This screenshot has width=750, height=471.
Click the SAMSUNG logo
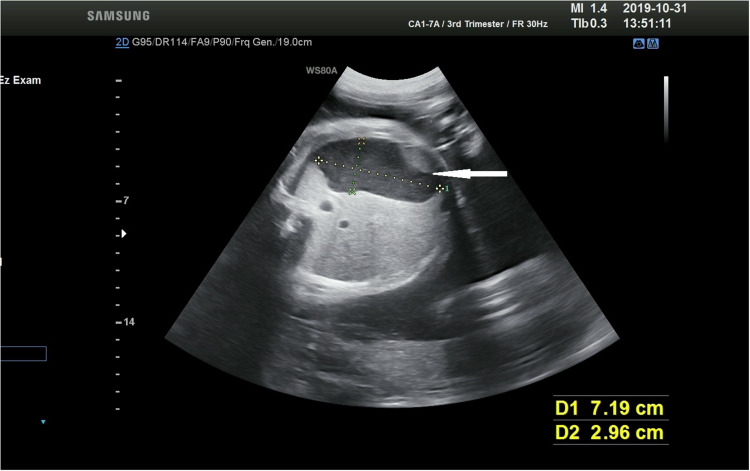click(118, 16)
